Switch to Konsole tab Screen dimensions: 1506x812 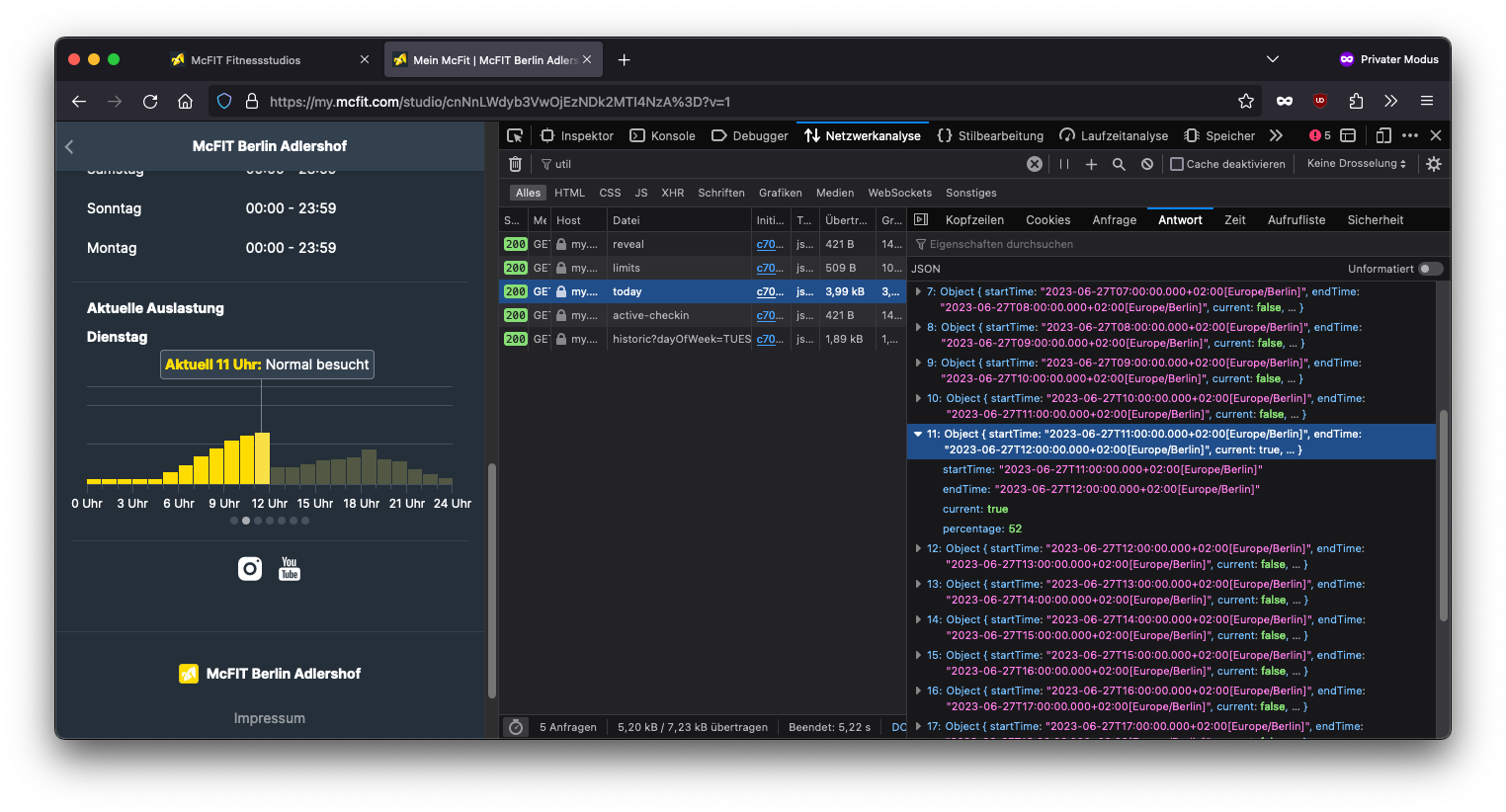click(662, 135)
